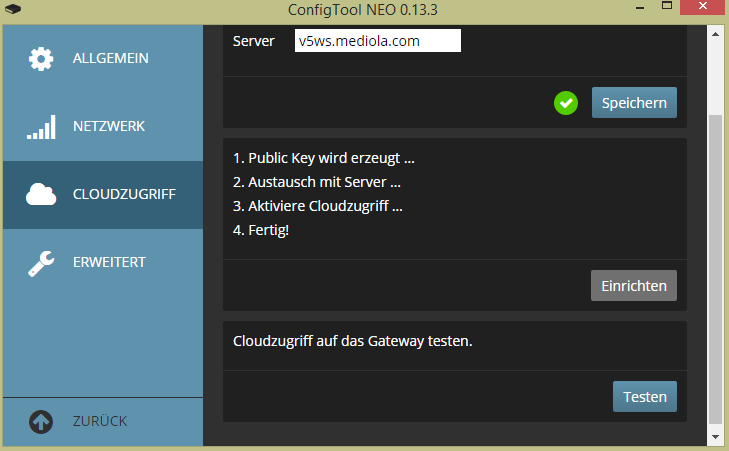This screenshot has height=451, width=729.
Task: Focus the Server address input field
Action: tap(378, 41)
